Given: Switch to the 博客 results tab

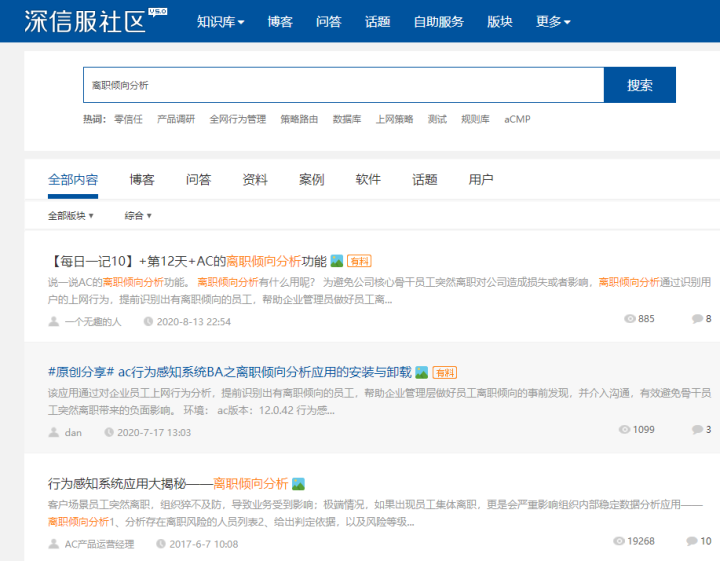Looking at the screenshot, I should point(142,180).
